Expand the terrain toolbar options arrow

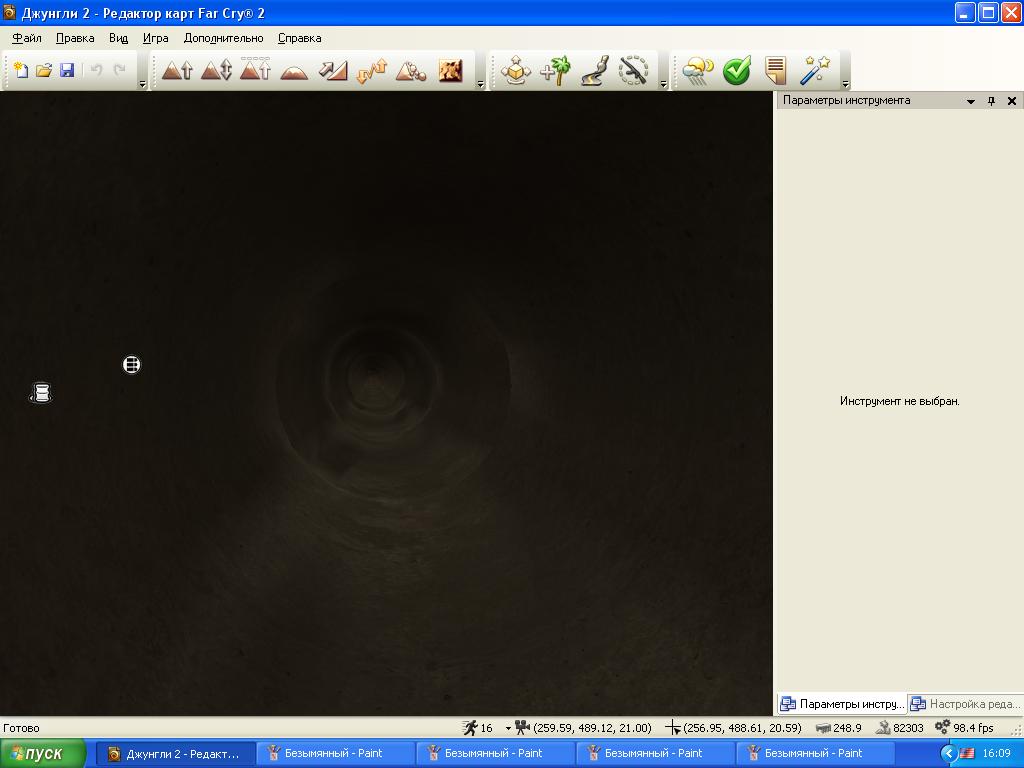[x=481, y=84]
